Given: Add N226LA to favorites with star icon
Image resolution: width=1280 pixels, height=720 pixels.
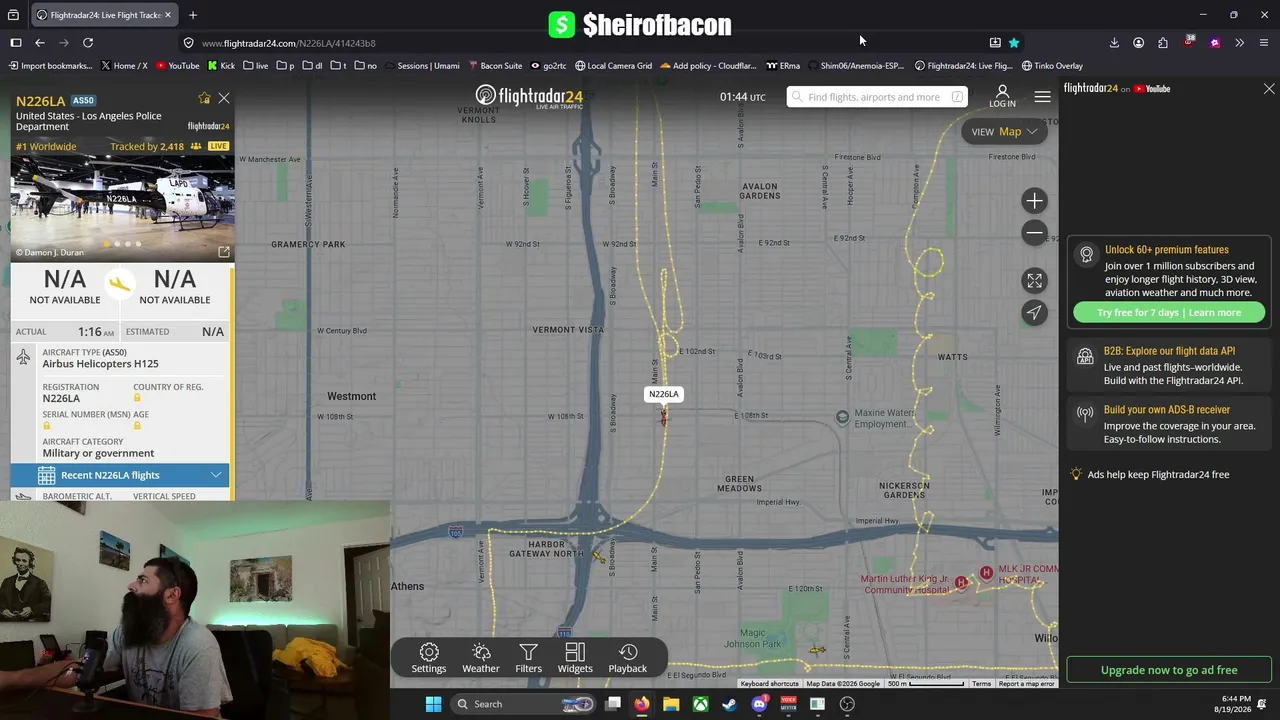Looking at the screenshot, I should tap(204, 98).
